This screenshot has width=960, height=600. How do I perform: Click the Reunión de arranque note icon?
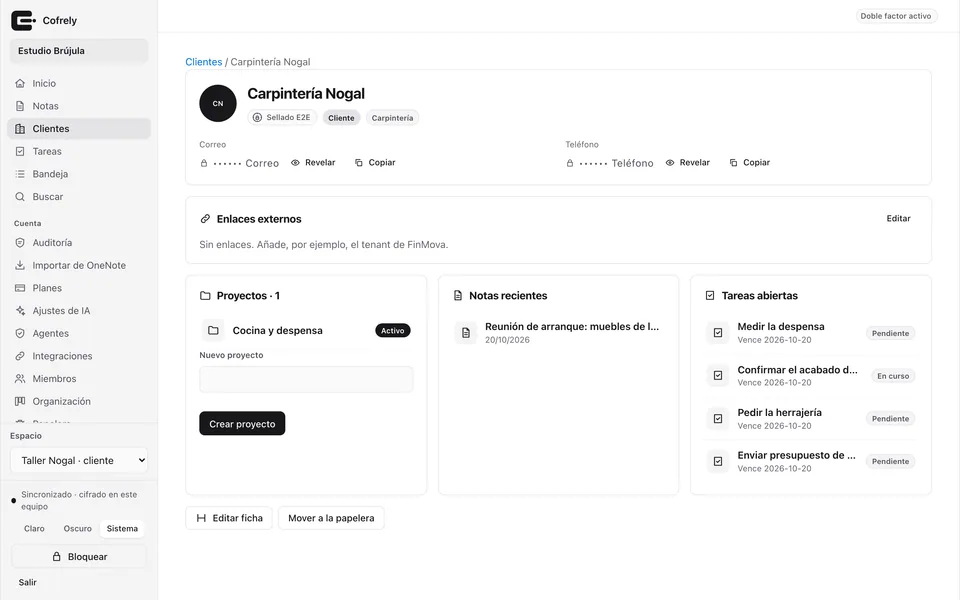[466, 332]
